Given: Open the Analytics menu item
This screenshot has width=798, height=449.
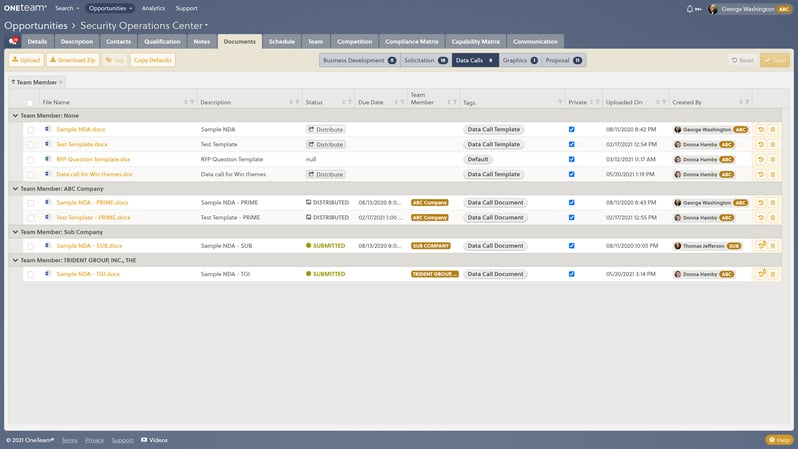Looking at the screenshot, I should coord(153,8).
